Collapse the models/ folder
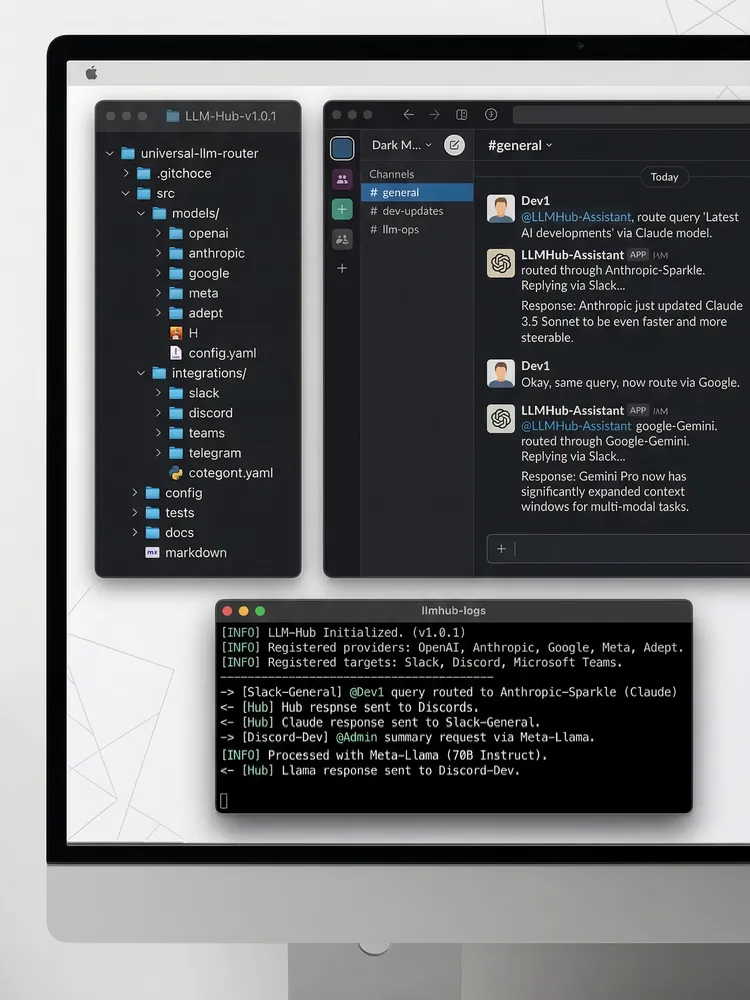 coord(142,213)
